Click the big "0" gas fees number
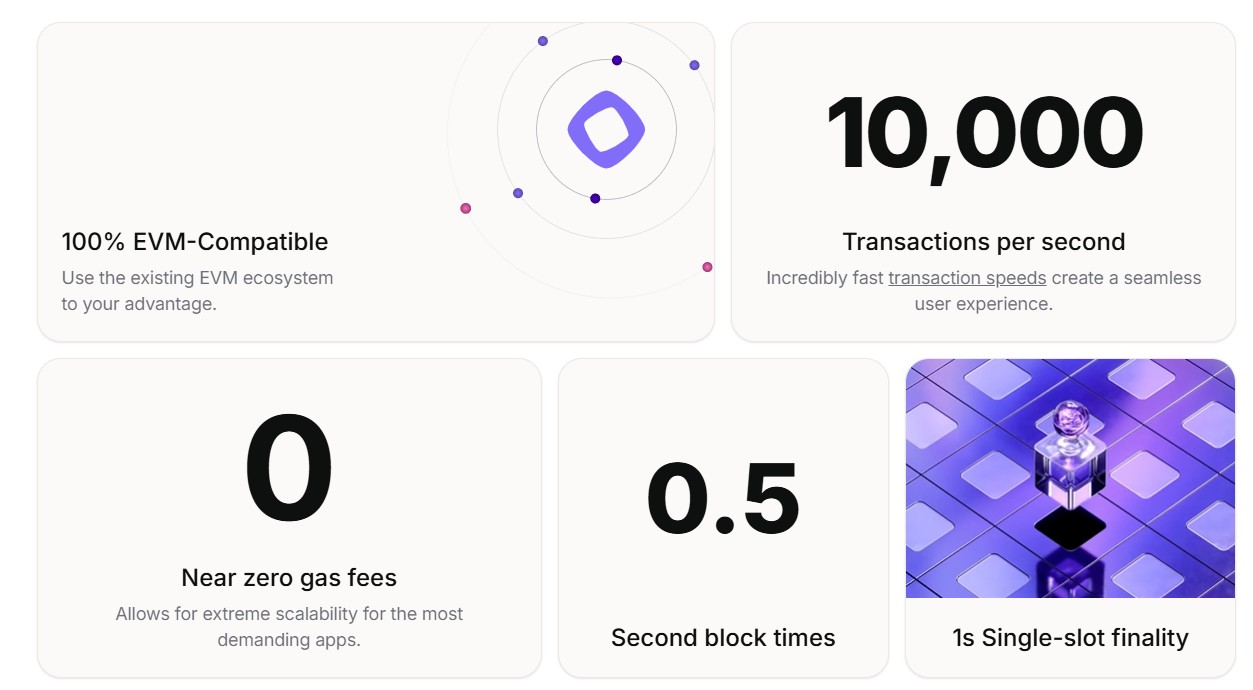 coord(289,468)
